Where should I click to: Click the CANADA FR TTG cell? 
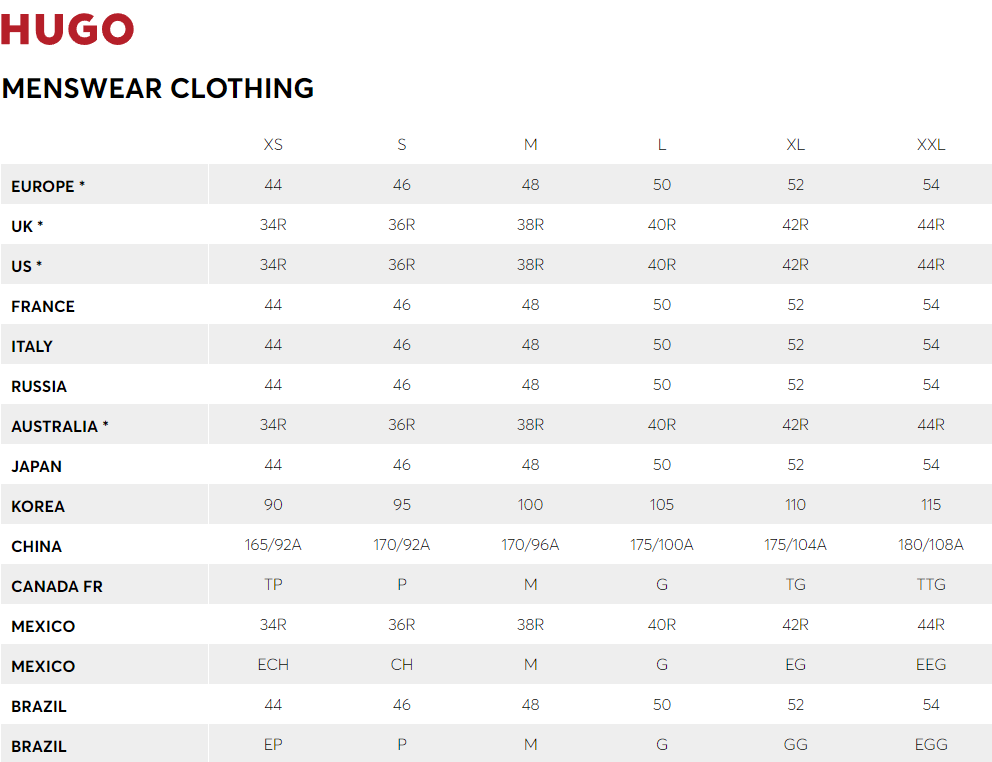click(x=931, y=584)
